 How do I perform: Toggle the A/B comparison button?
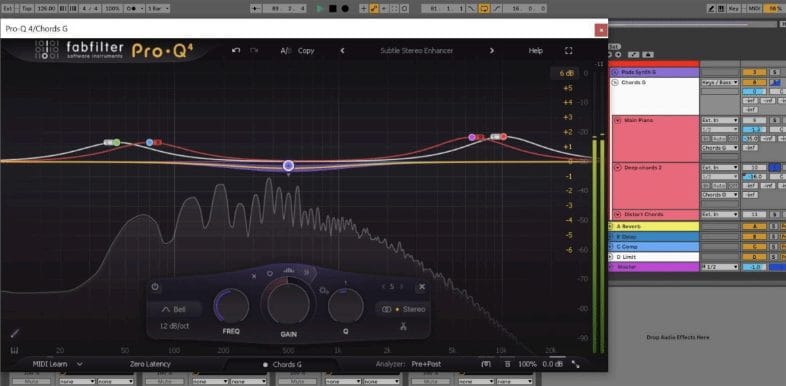pos(286,51)
